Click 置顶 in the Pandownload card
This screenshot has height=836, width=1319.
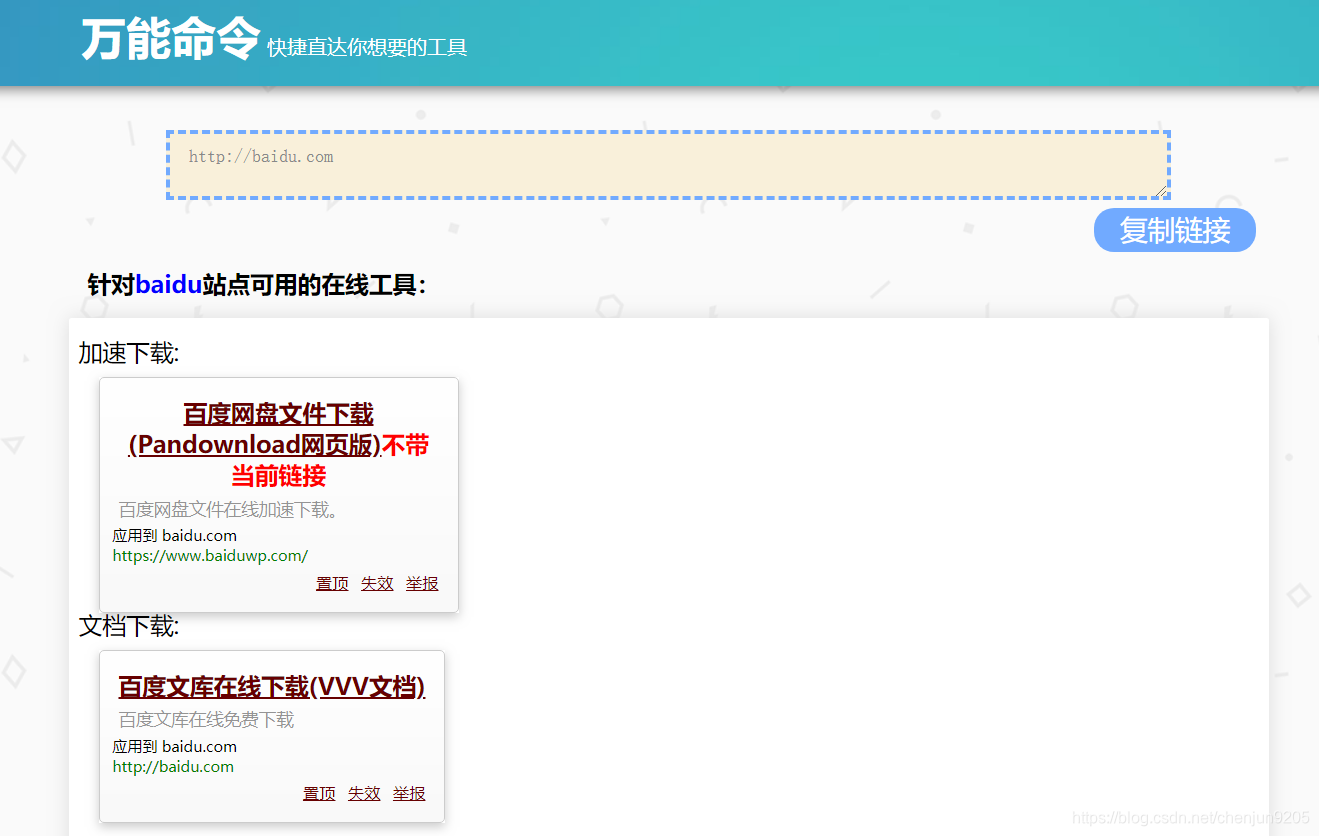(332, 584)
